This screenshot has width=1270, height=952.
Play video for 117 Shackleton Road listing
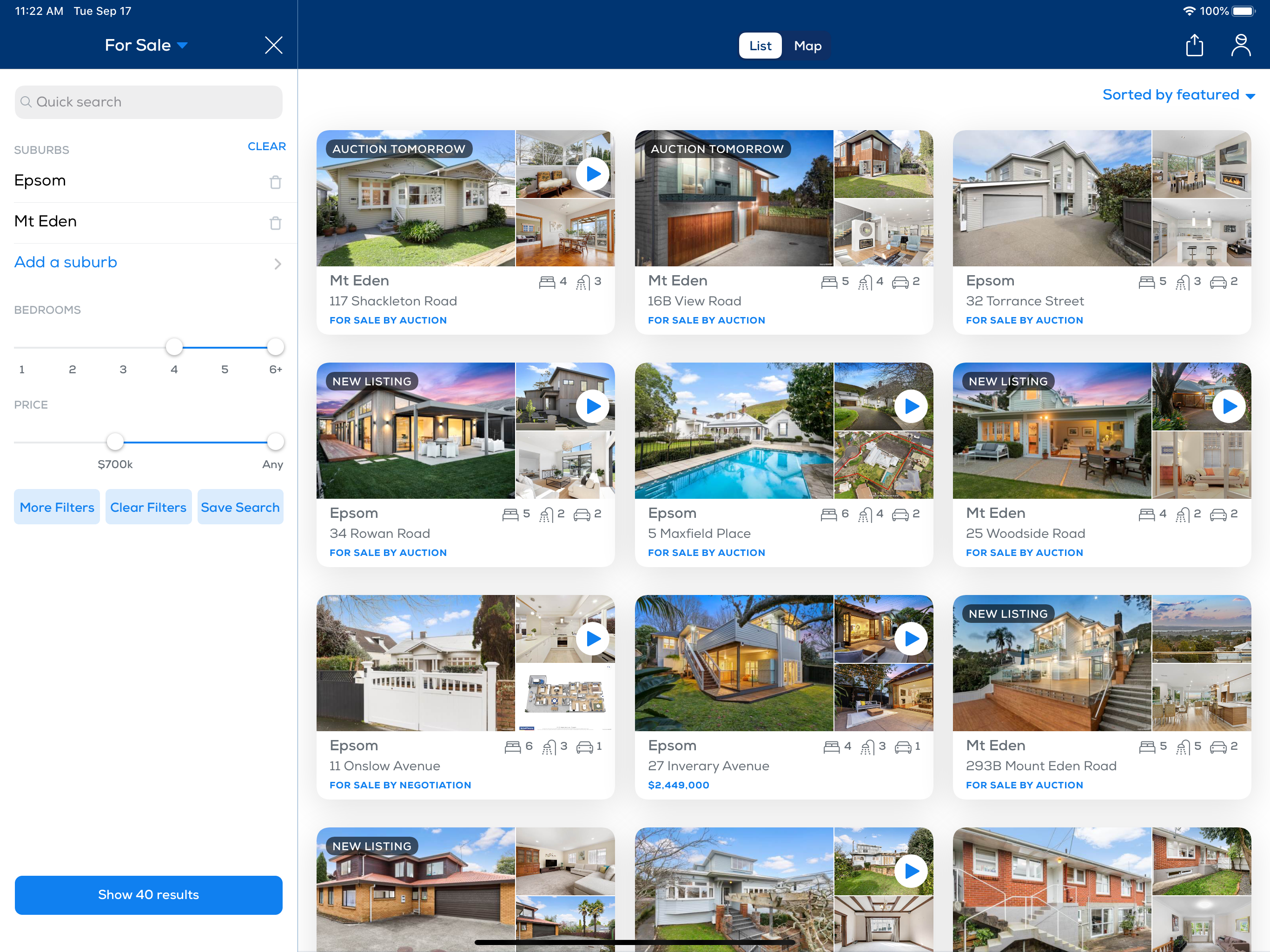pyautogui.click(x=593, y=174)
